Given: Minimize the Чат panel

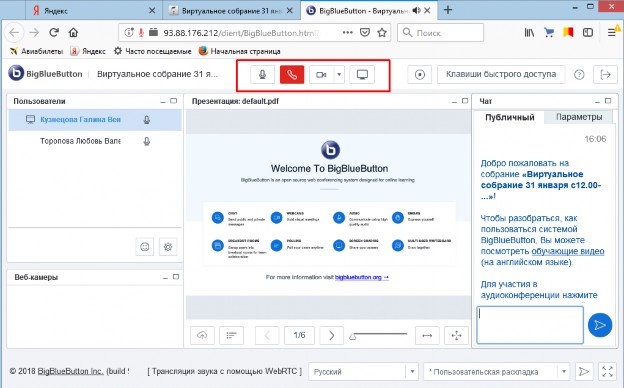Looking at the screenshot, I should pos(597,101).
